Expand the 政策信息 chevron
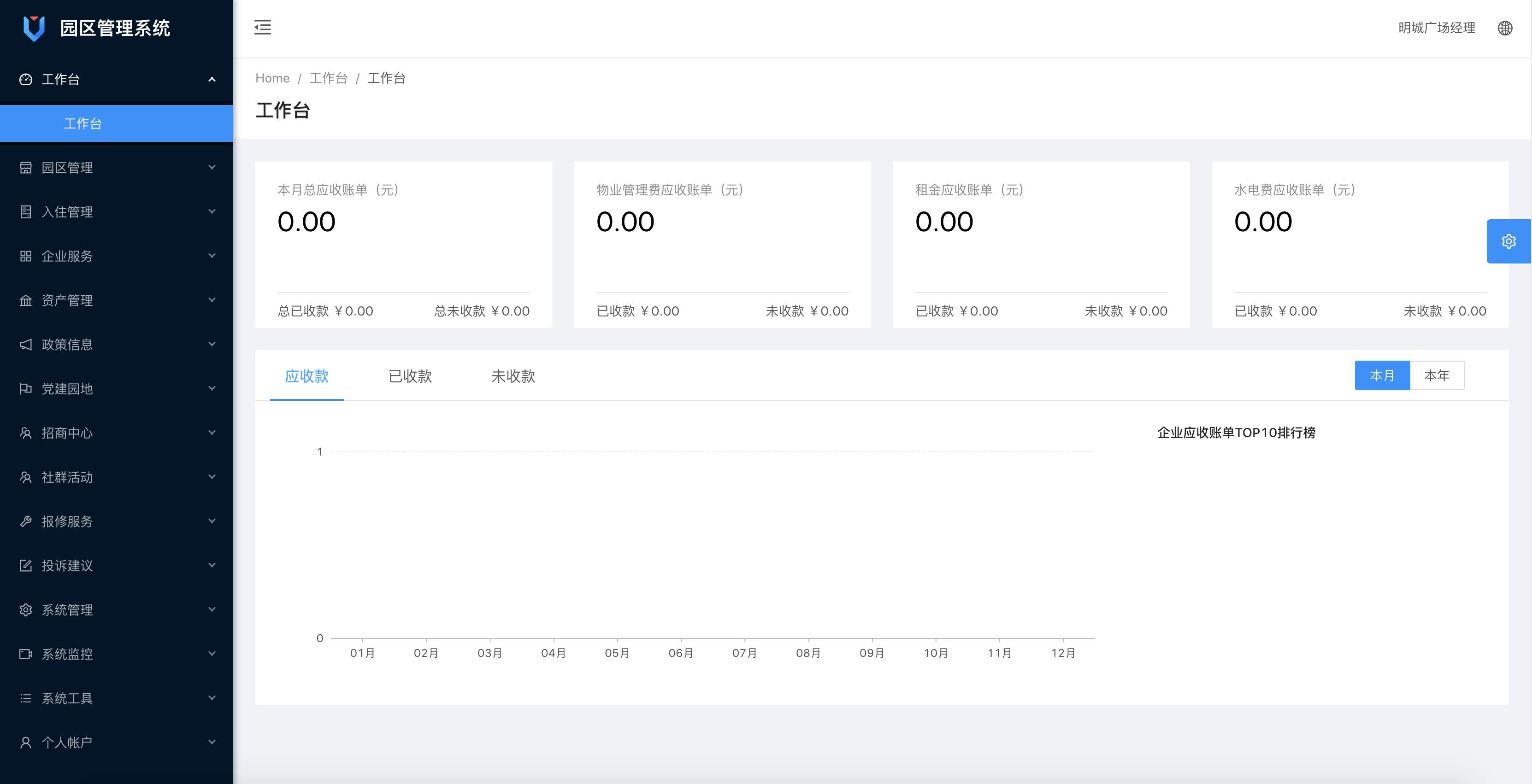This screenshot has height=784, width=1532. (x=212, y=344)
